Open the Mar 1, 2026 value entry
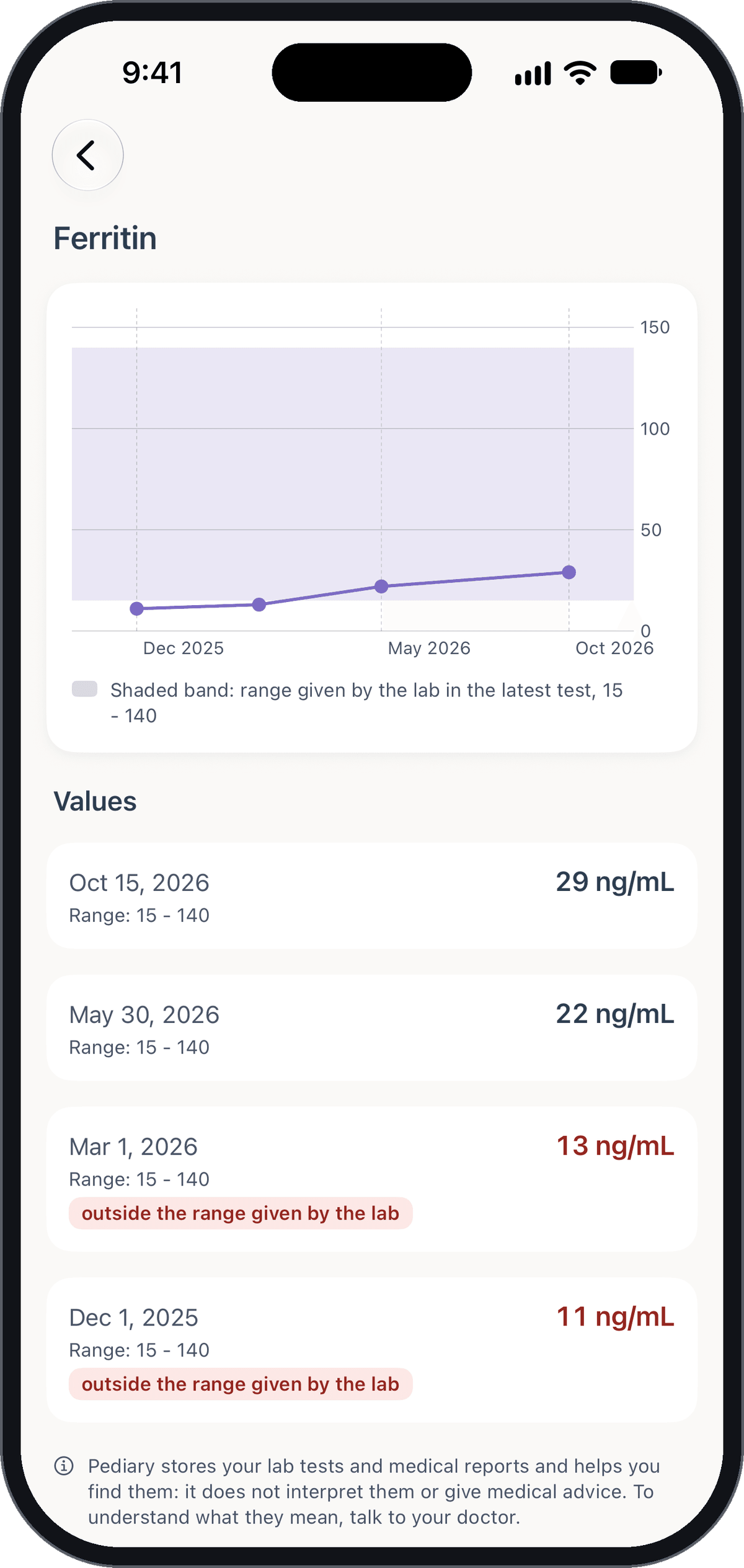This screenshot has width=744, height=1568. pyautogui.click(x=372, y=1179)
